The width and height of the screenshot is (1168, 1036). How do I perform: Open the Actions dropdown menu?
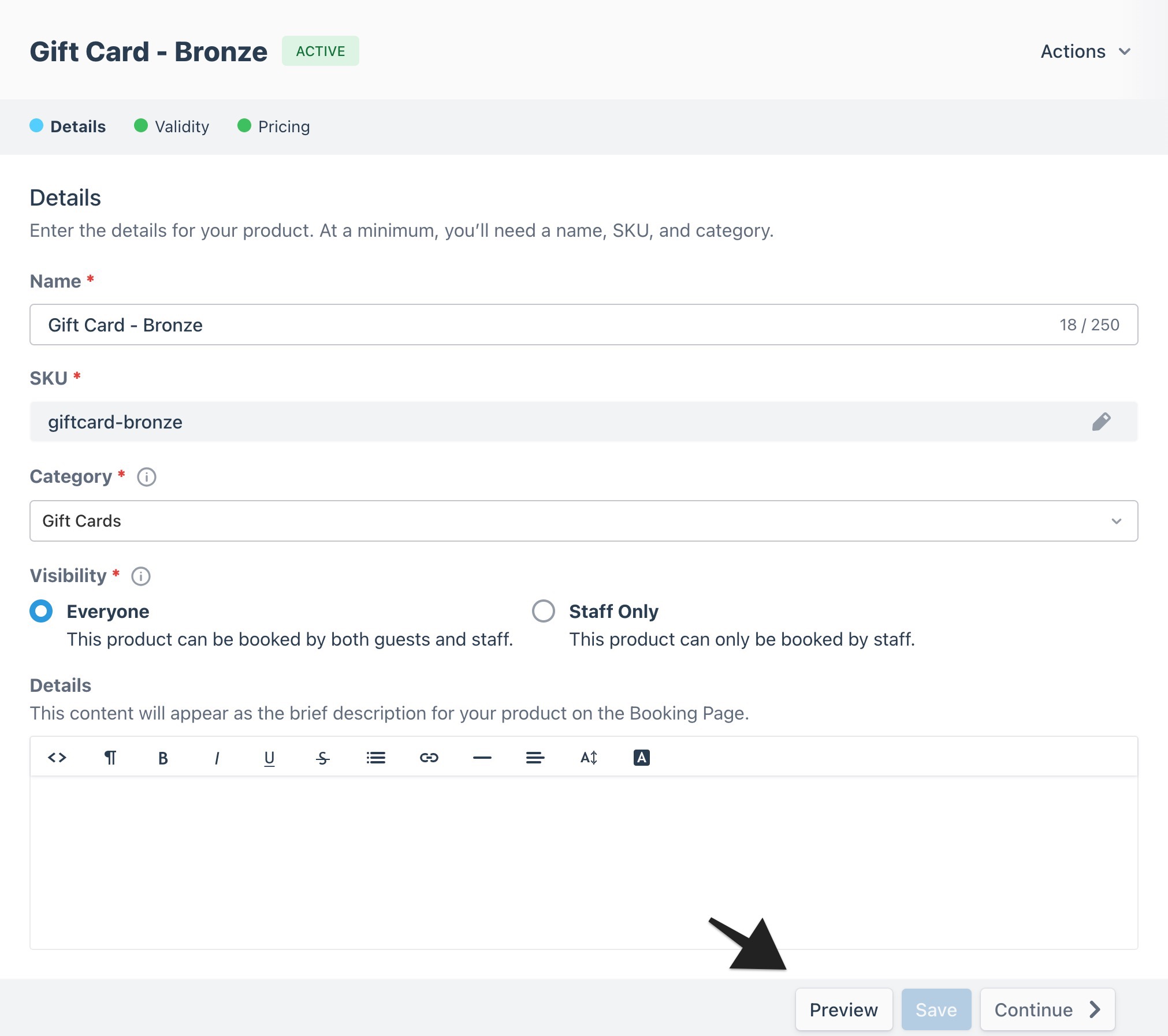[x=1086, y=51]
